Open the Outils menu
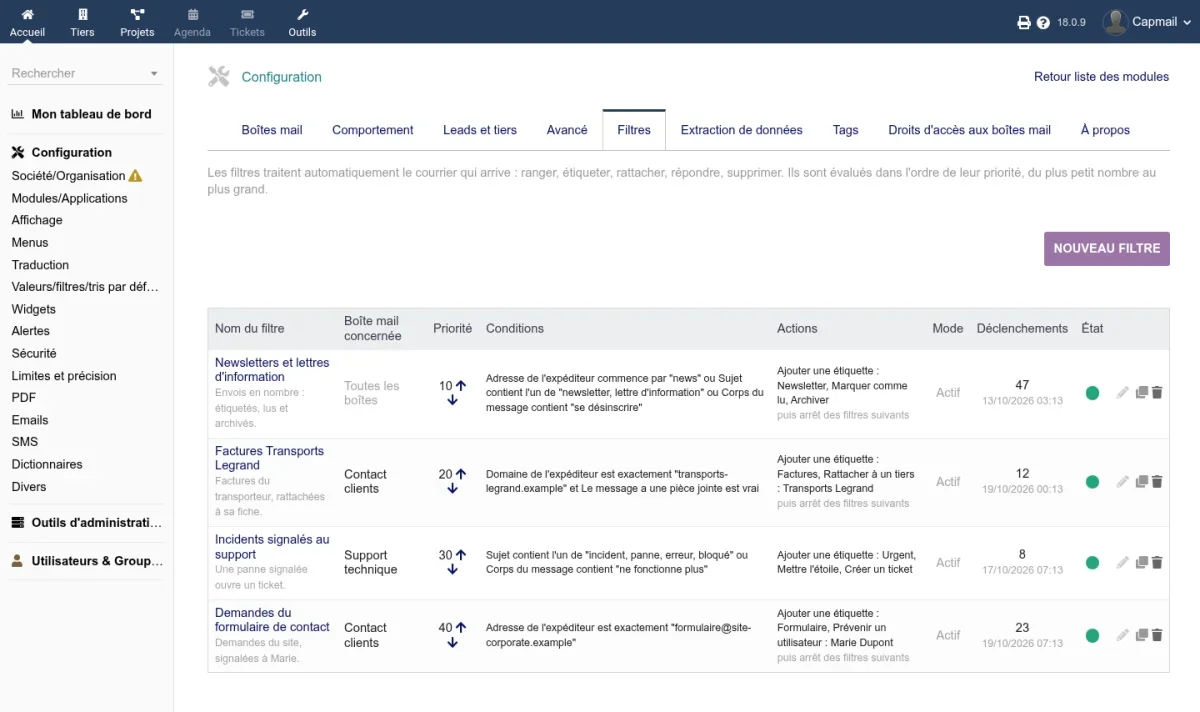 [302, 22]
